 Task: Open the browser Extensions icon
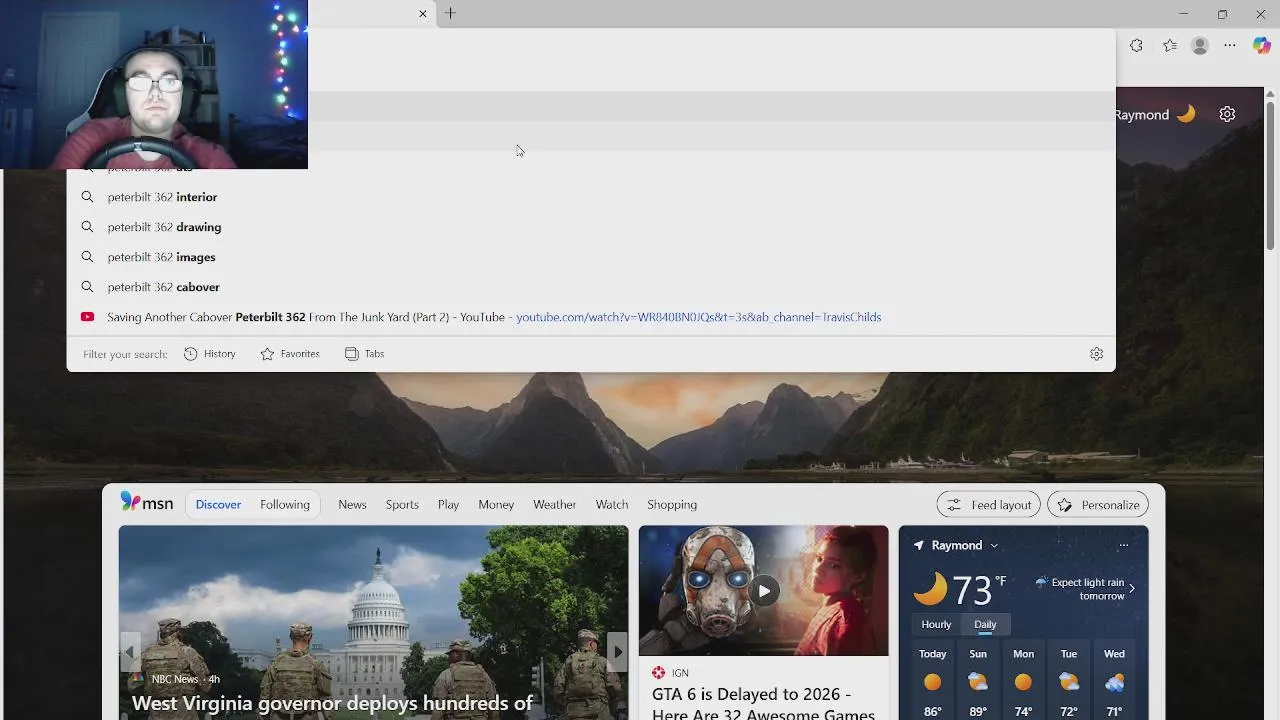click(1136, 45)
